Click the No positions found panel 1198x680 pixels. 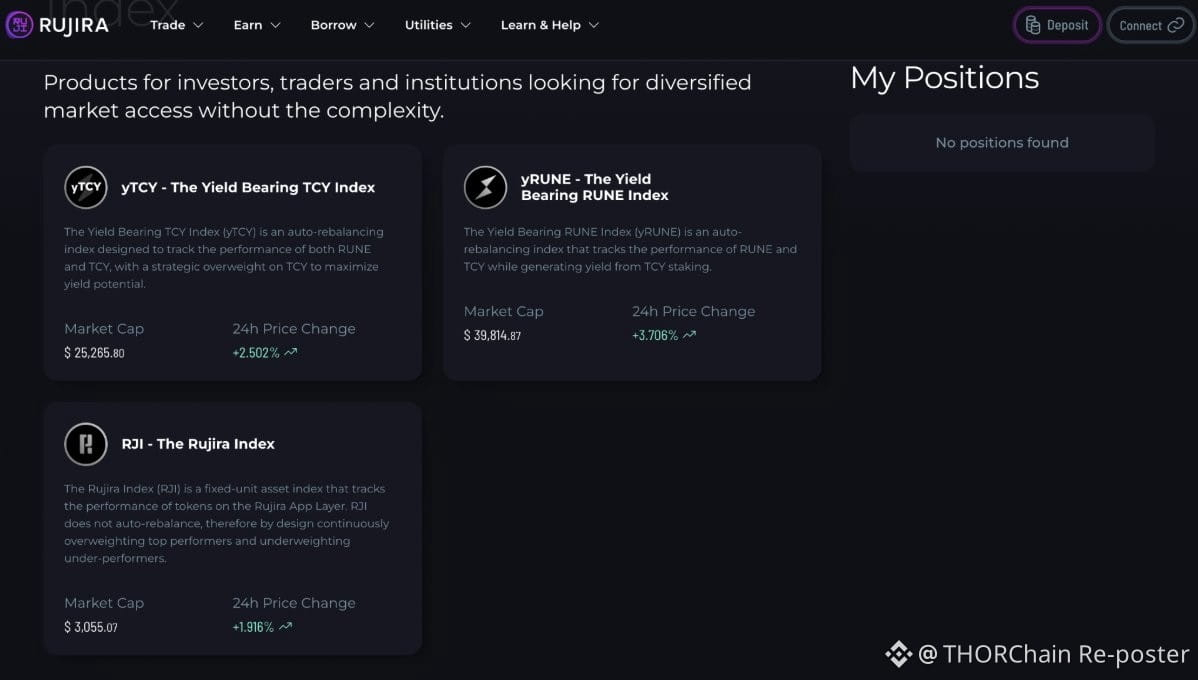point(1002,143)
